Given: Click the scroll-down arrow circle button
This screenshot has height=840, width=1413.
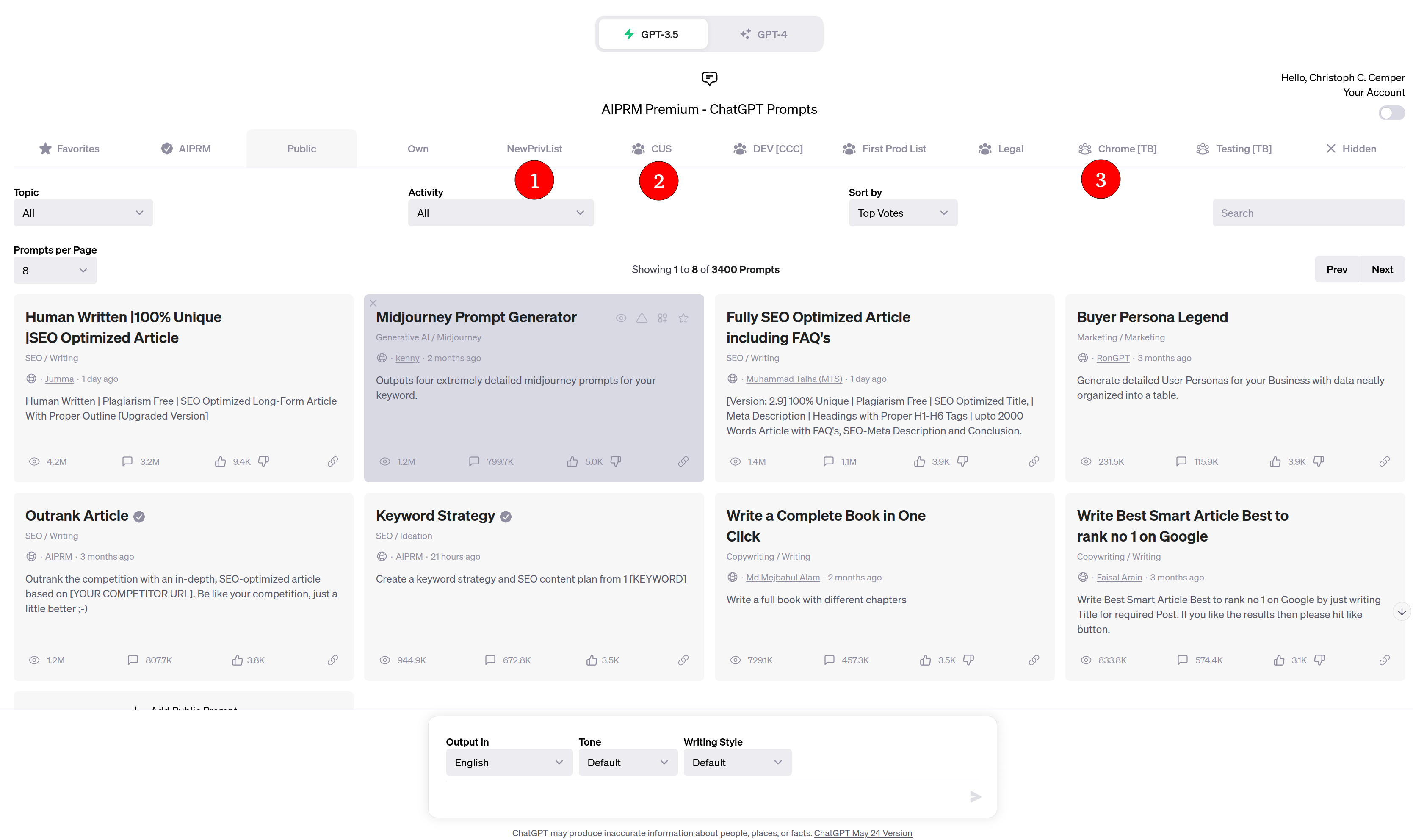Looking at the screenshot, I should [x=1401, y=611].
